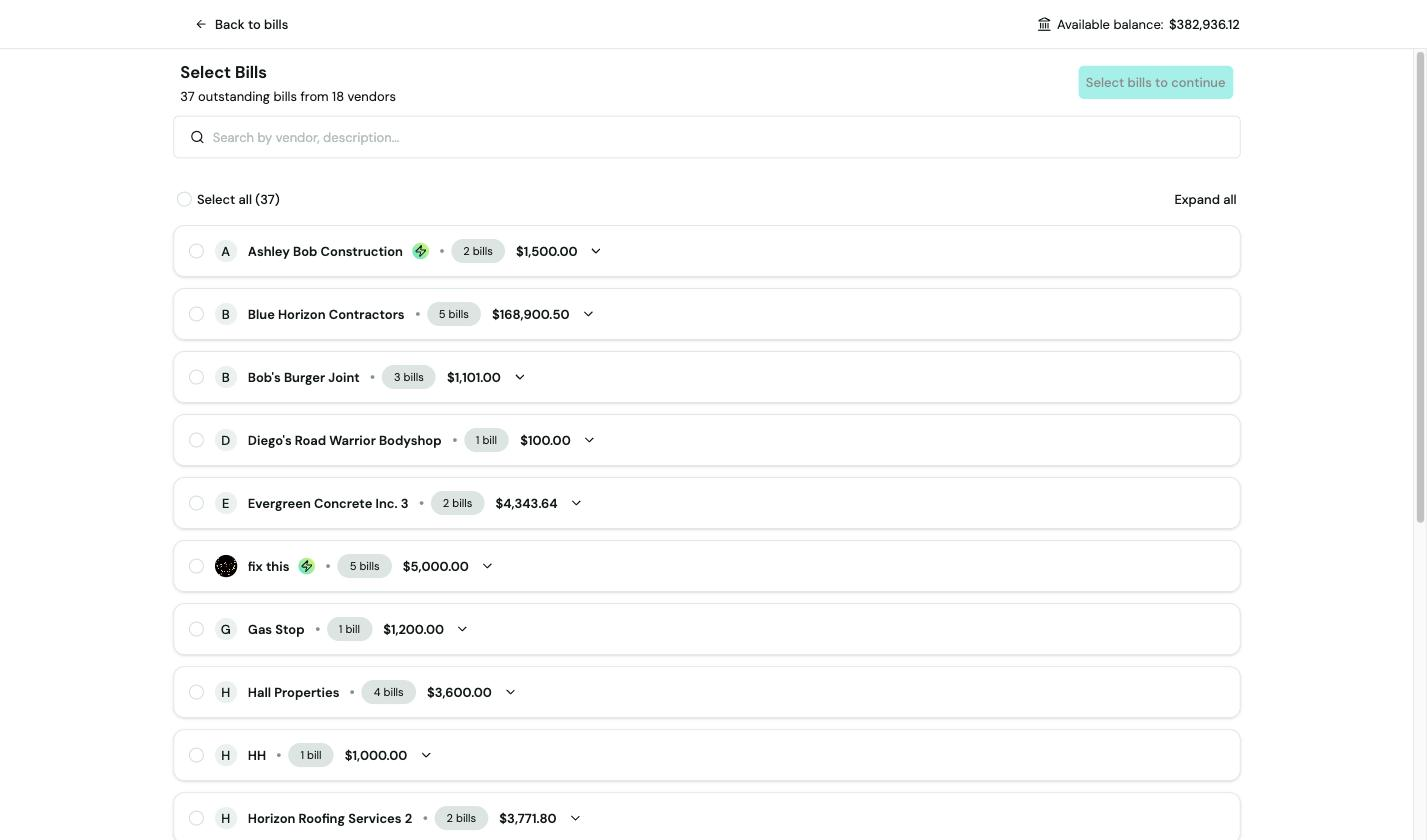1427x840 pixels.
Task: Expand Blue Horizon Contractors bills chevron
Action: pos(588,314)
